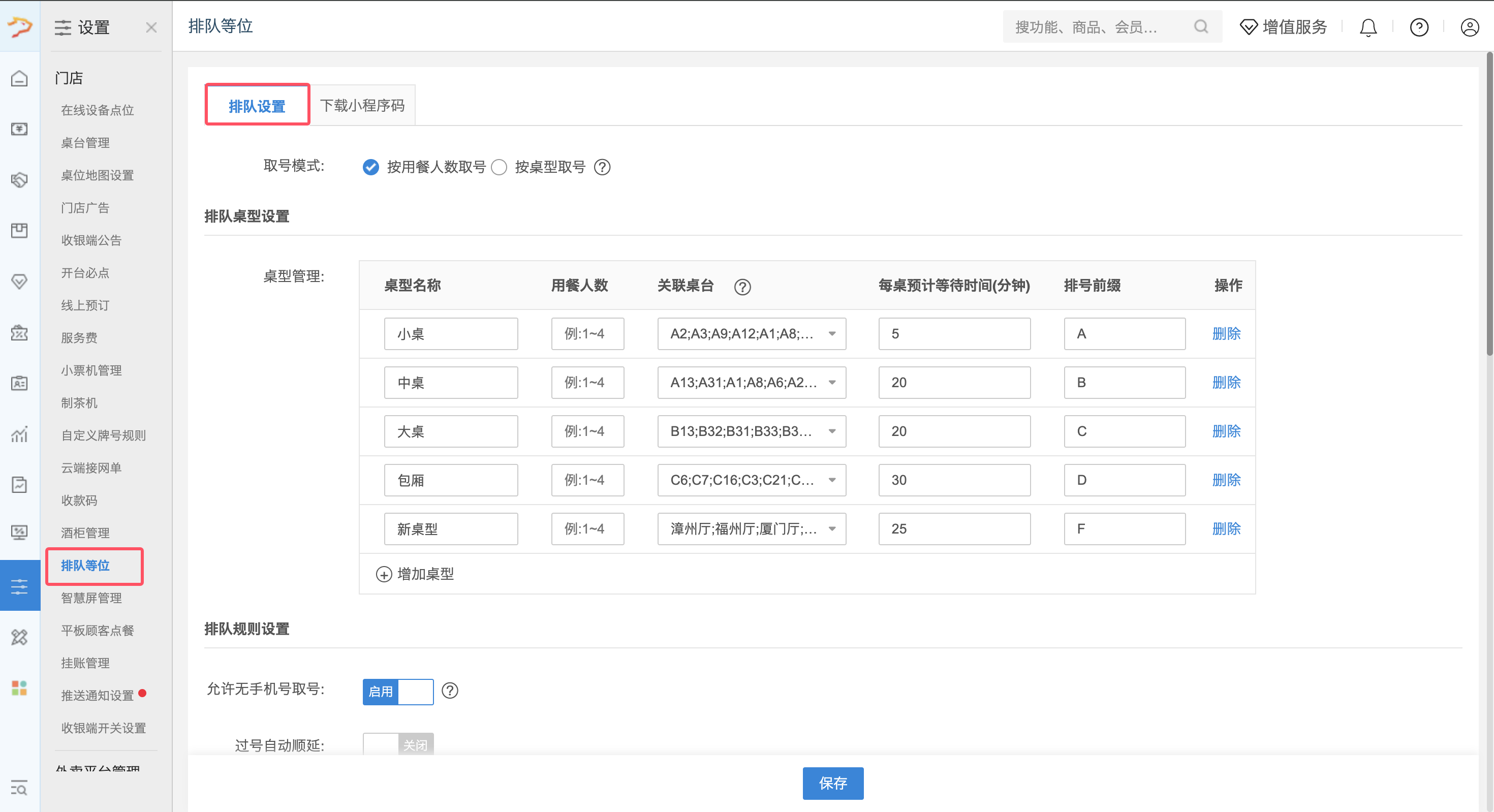Delete the 中桌 table type row
1494x812 pixels.
point(1226,382)
